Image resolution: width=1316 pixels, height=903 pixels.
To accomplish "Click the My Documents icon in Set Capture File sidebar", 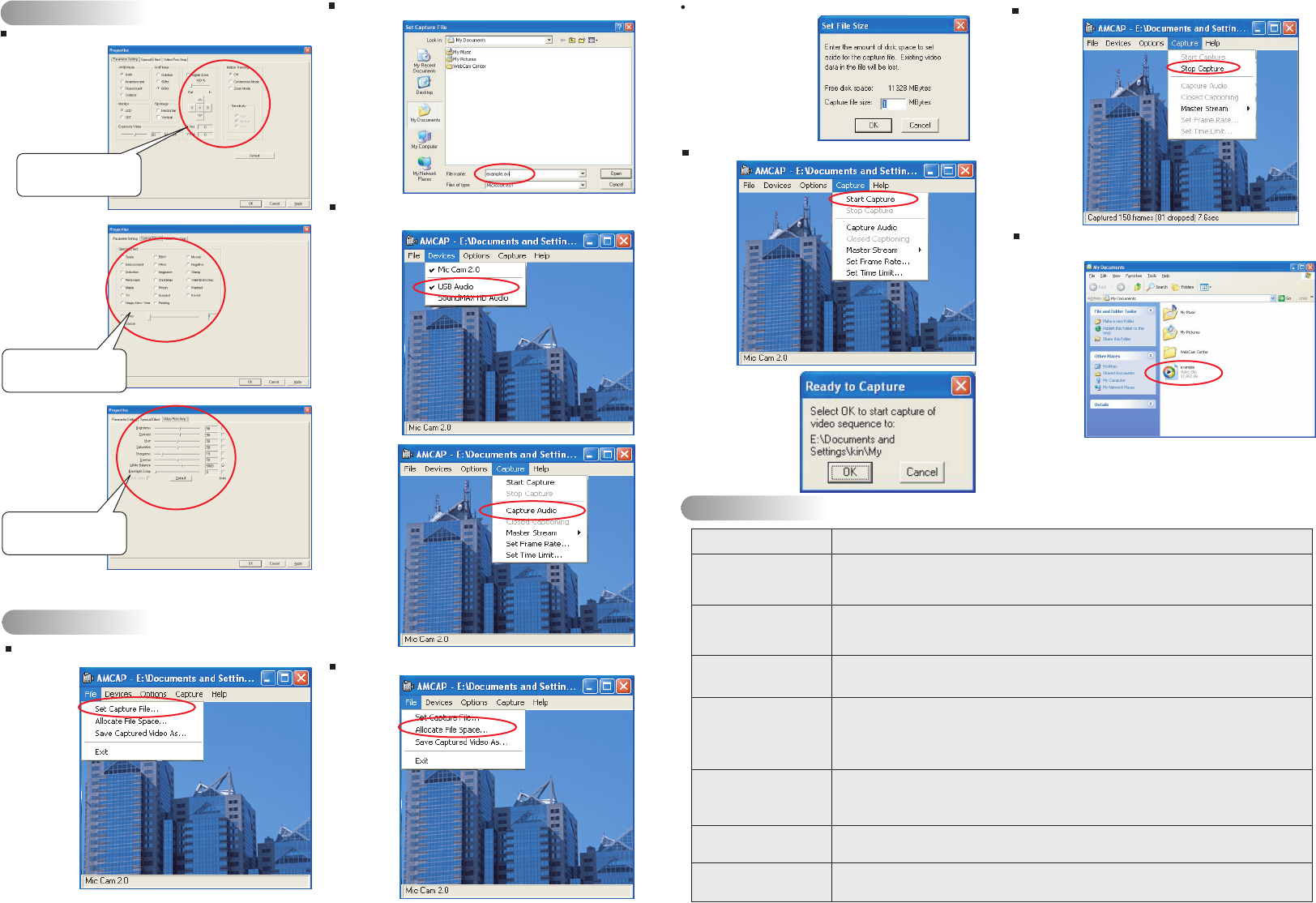I will (425, 113).
